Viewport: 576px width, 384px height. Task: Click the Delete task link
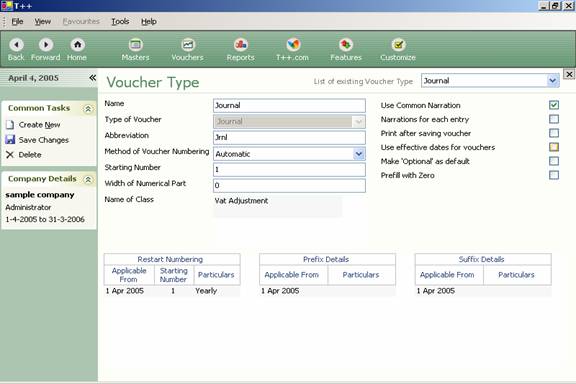click(x=30, y=155)
